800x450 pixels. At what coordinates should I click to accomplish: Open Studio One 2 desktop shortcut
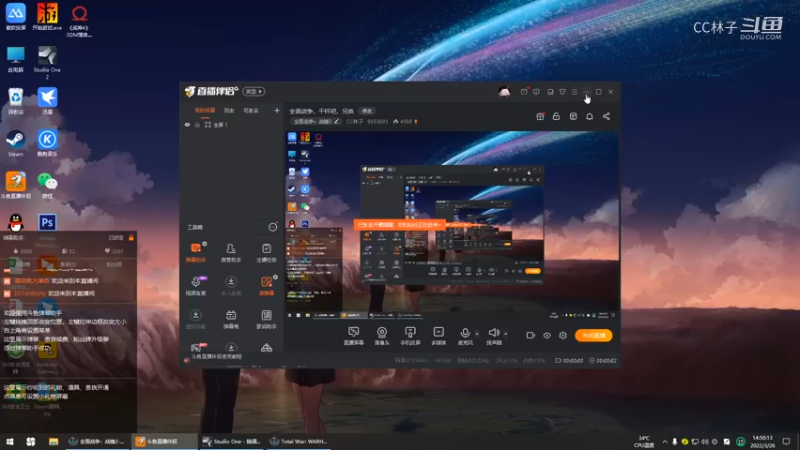(x=47, y=62)
